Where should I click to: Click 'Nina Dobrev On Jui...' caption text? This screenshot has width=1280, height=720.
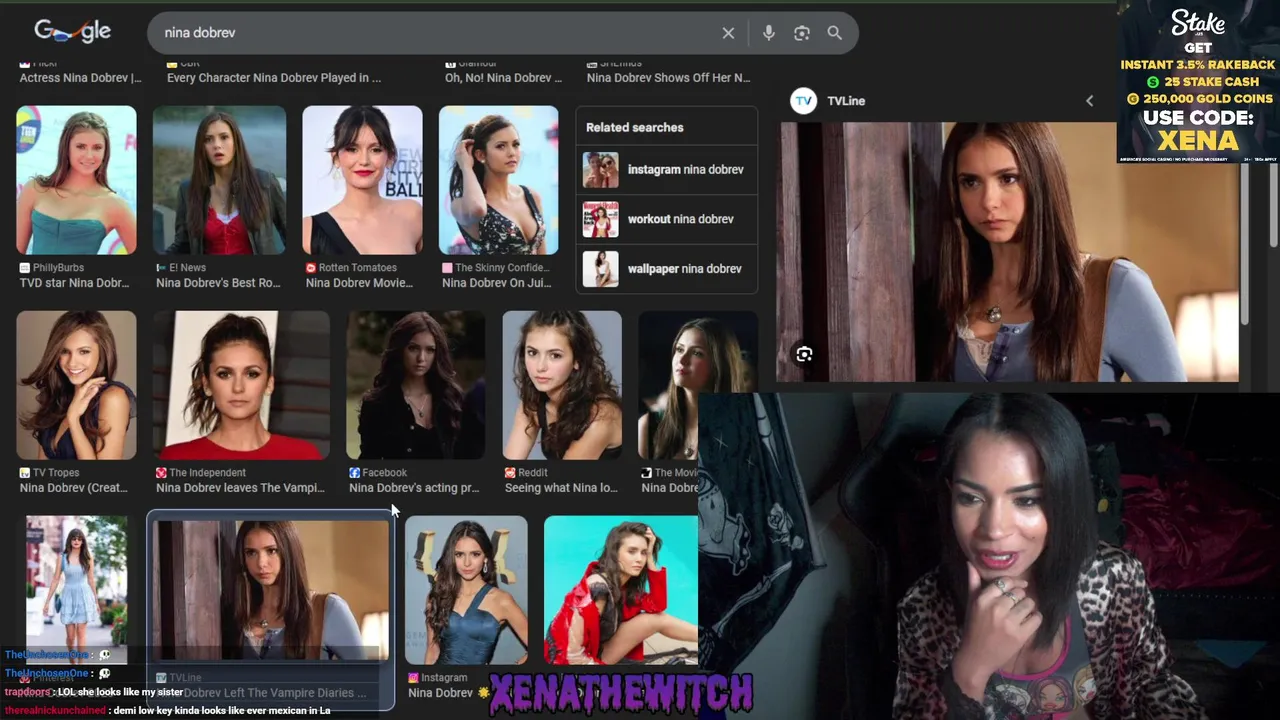pyautogui.click(x=496, y=283)
